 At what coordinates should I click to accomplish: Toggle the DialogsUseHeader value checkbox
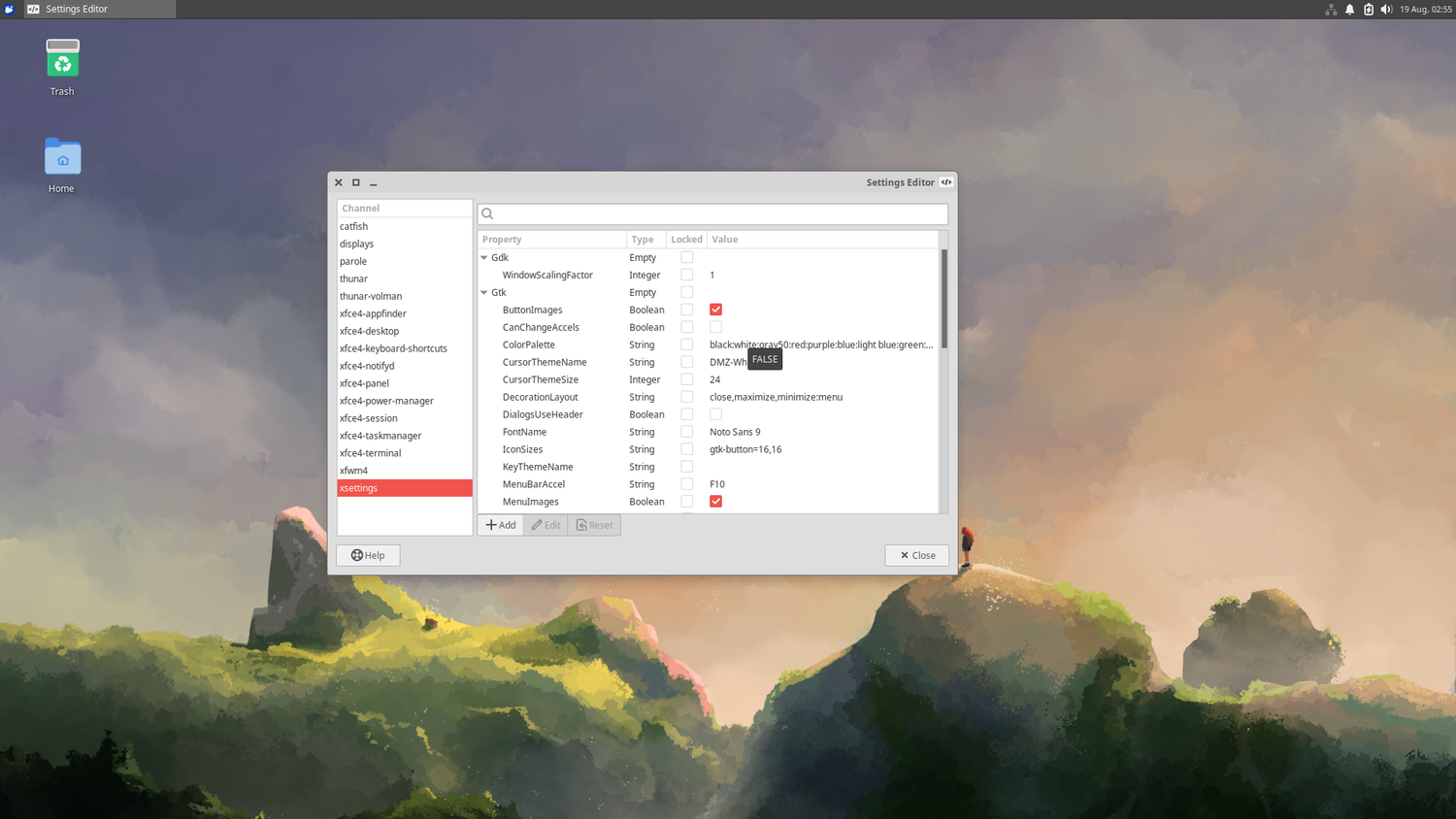[715, 414]
